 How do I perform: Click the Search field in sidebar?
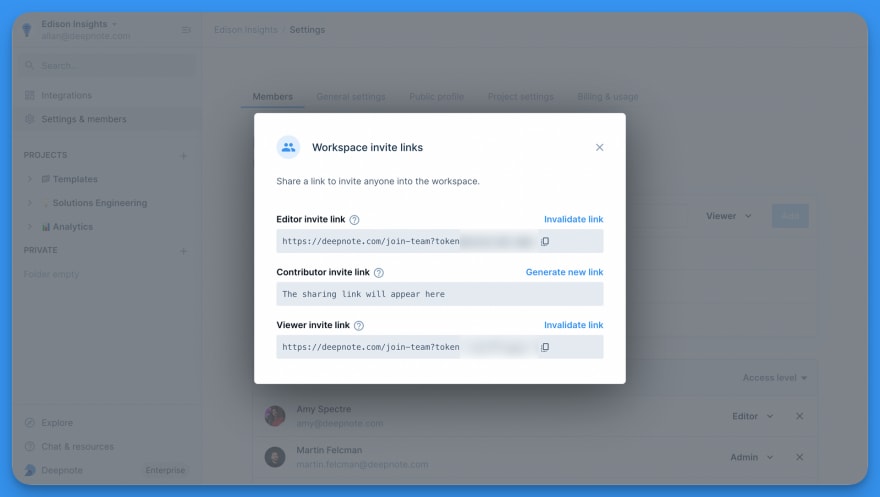click(107, 66)
